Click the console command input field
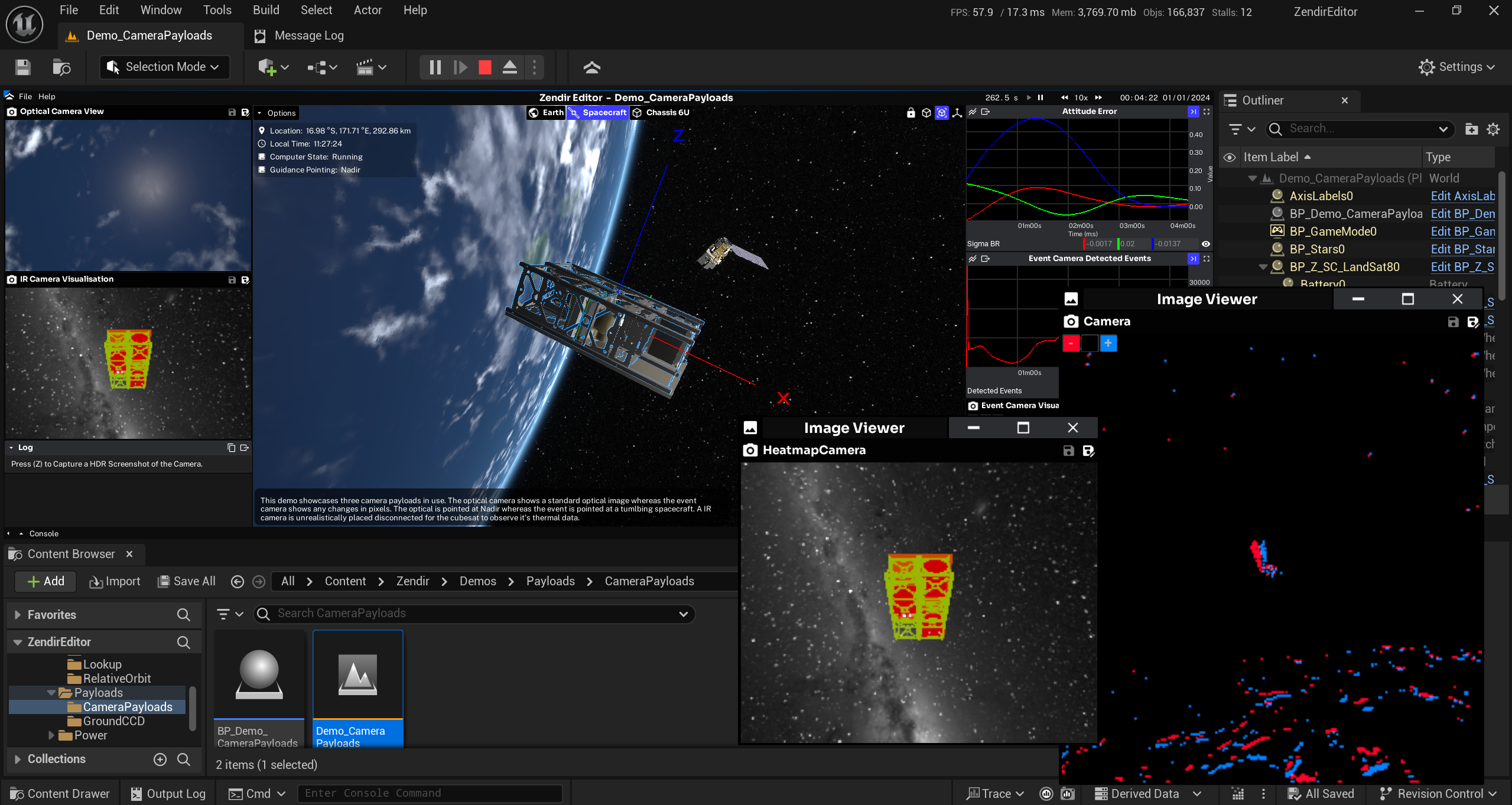The height and width of the screenshot is (805, 1512). pos(430,793)
